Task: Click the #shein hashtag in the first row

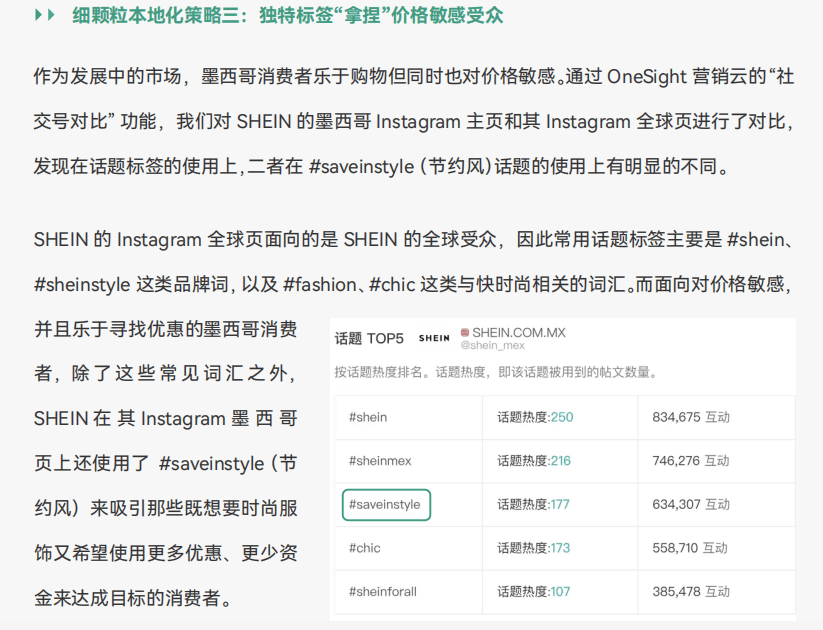Action: [x=368, y=417]
